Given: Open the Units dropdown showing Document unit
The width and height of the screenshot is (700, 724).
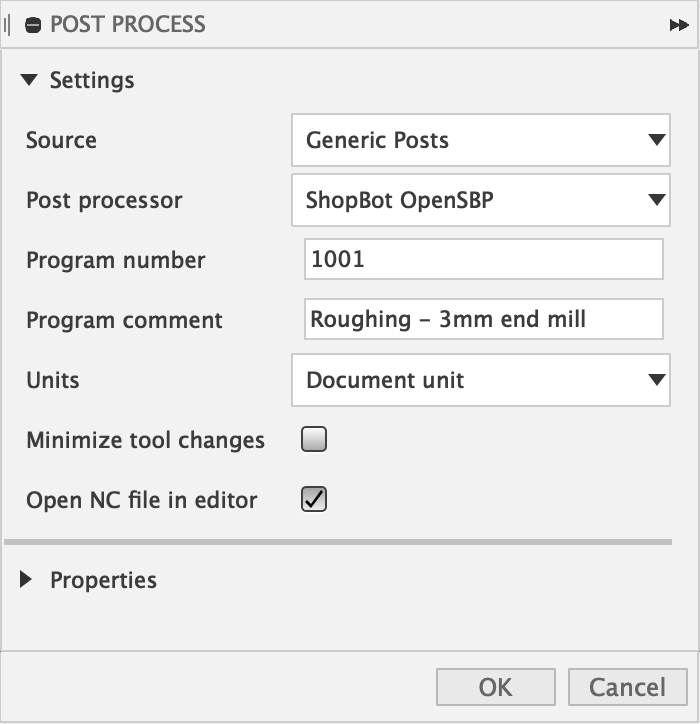Looking at the screenshot, I should [481, 380].
